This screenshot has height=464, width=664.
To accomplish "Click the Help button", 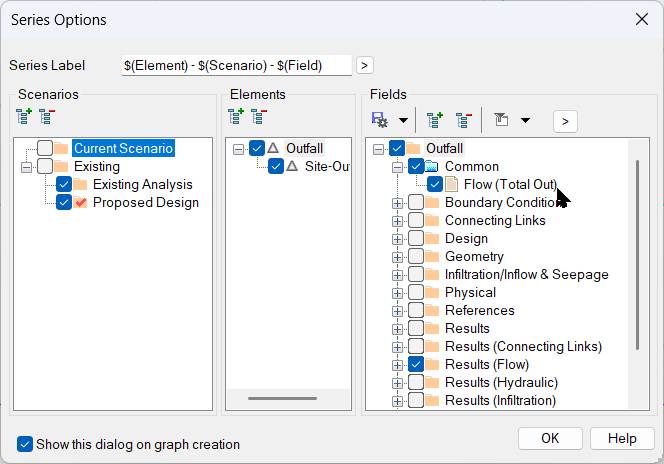I will click(x=621, y=438).
